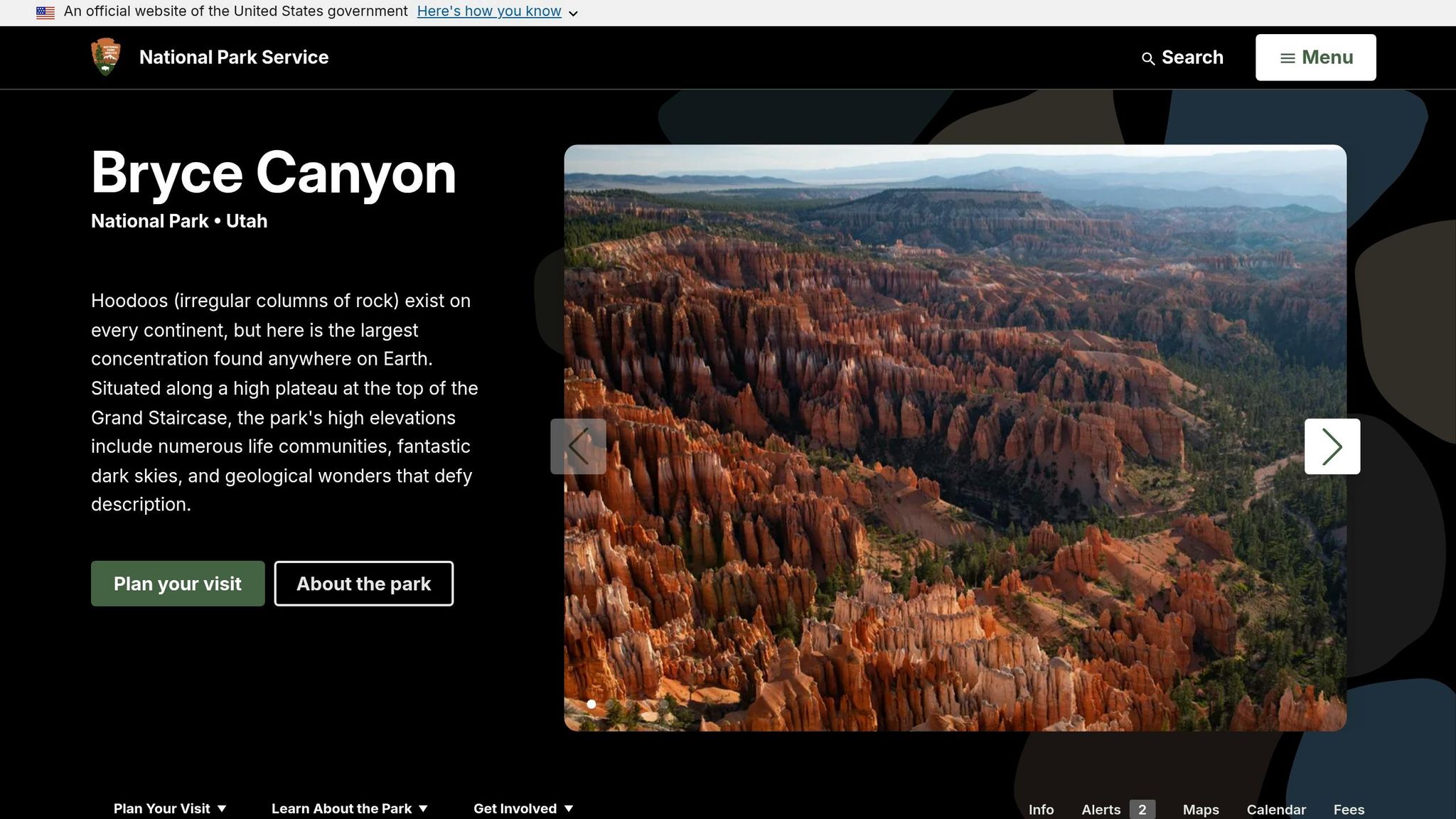Screen dimensions: 1456x819
Task: Open the Calendar quick link
Action: pyautogui.click(x=1276, y=810)
